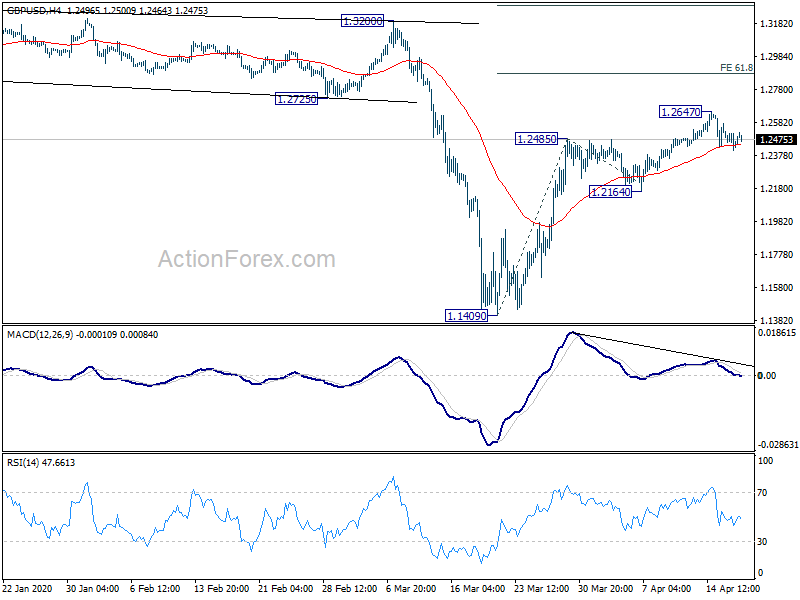Click the FE 61.8 projection label
Image resolution: width=800 pixels, height=600 pixels.
(736, 67)
